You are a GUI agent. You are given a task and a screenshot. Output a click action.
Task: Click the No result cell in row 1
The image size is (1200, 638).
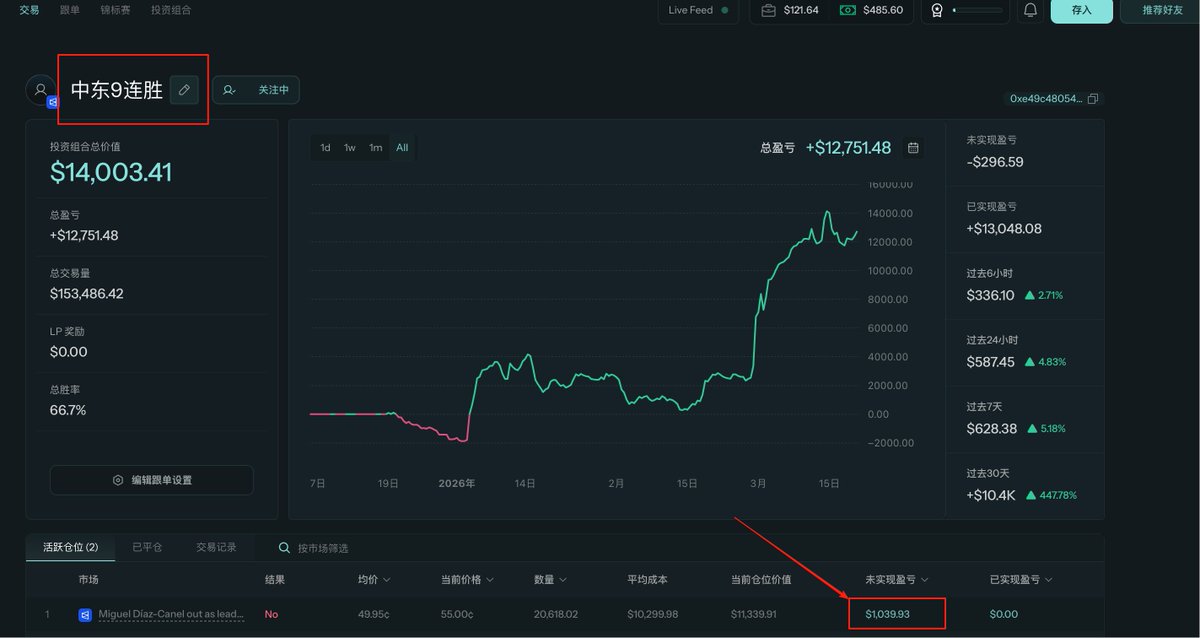point(271,614)
